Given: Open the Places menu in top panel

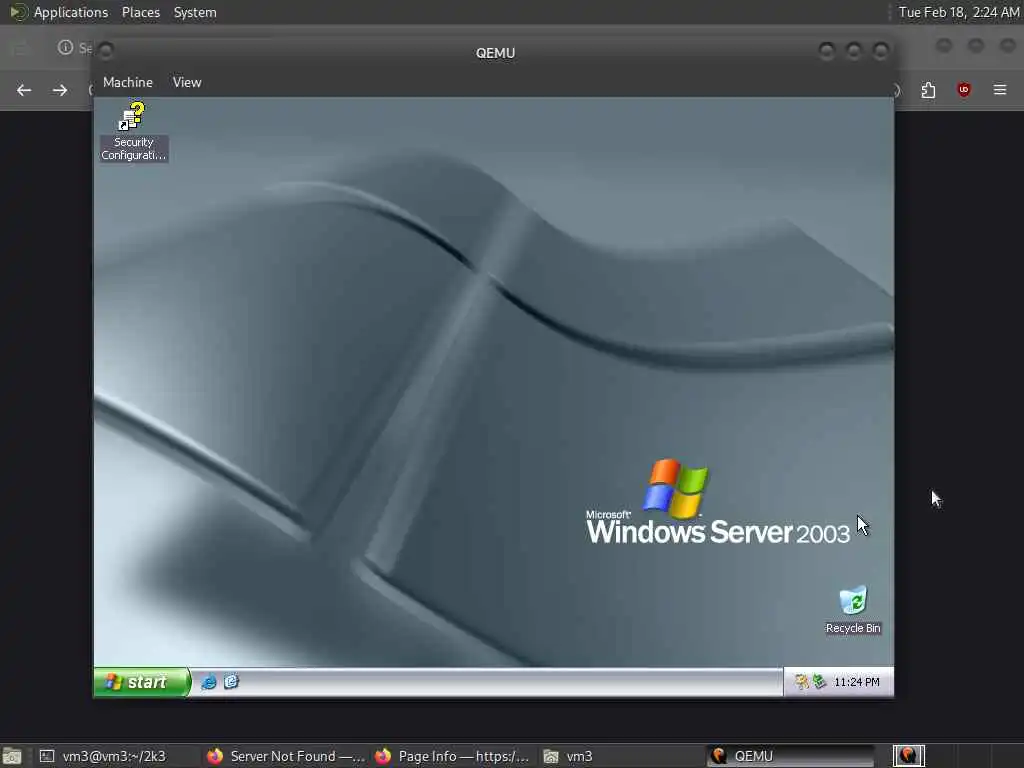Looking at the screenshot, I should coord(140,12).
